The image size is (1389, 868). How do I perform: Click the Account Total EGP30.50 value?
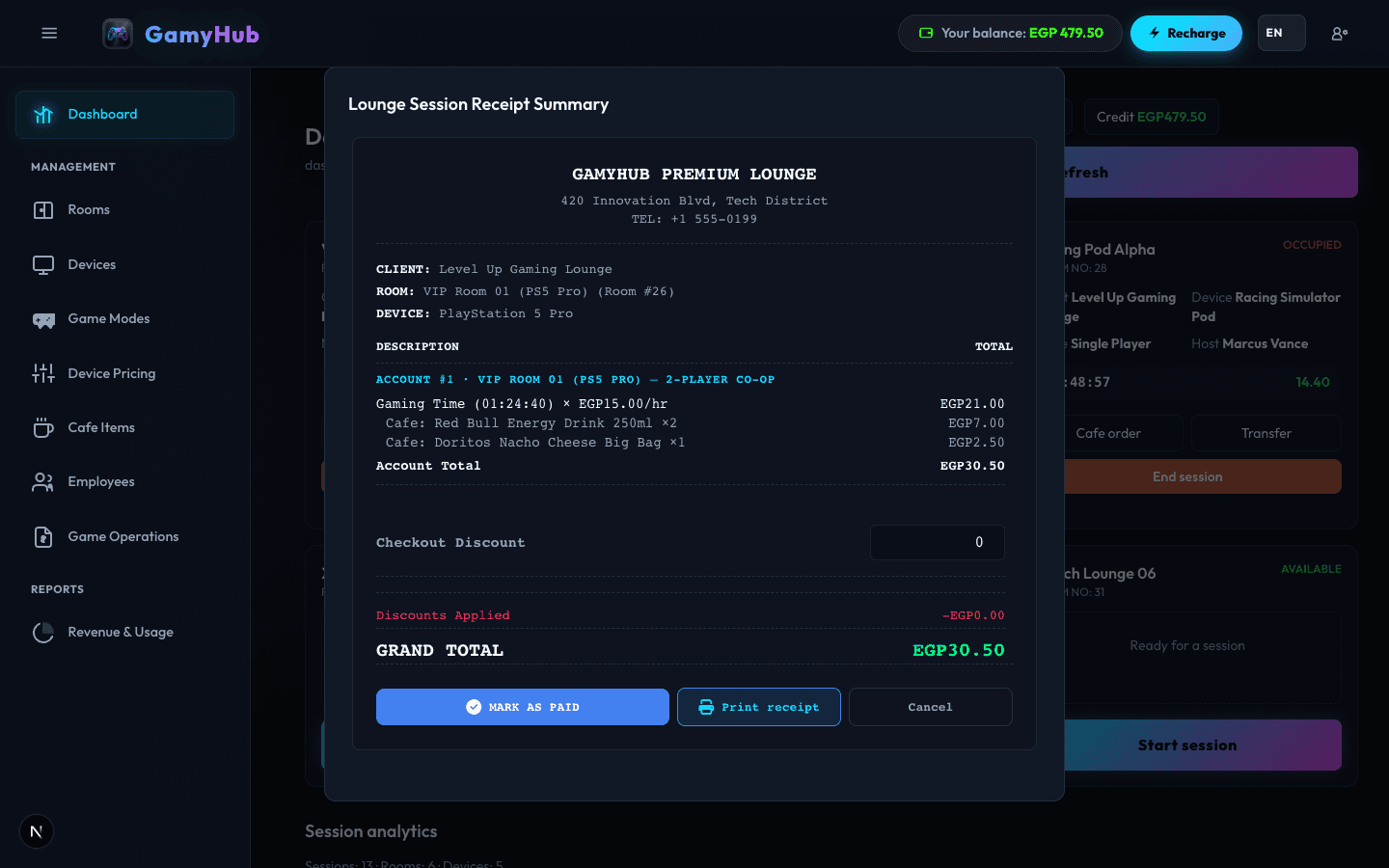[x=972, y=466]
